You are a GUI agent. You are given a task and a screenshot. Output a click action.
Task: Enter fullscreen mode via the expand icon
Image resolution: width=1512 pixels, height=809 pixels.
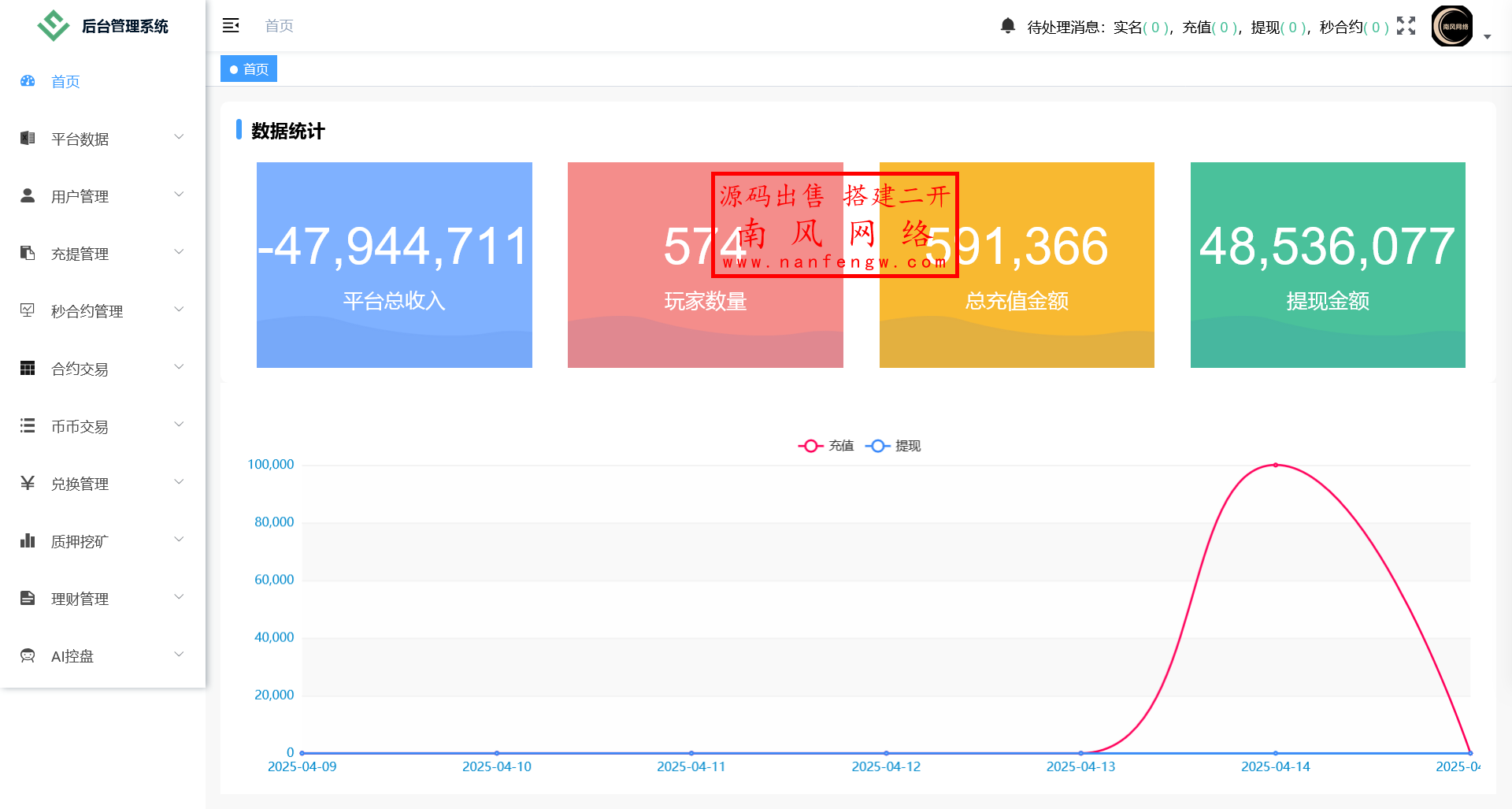1406,26
